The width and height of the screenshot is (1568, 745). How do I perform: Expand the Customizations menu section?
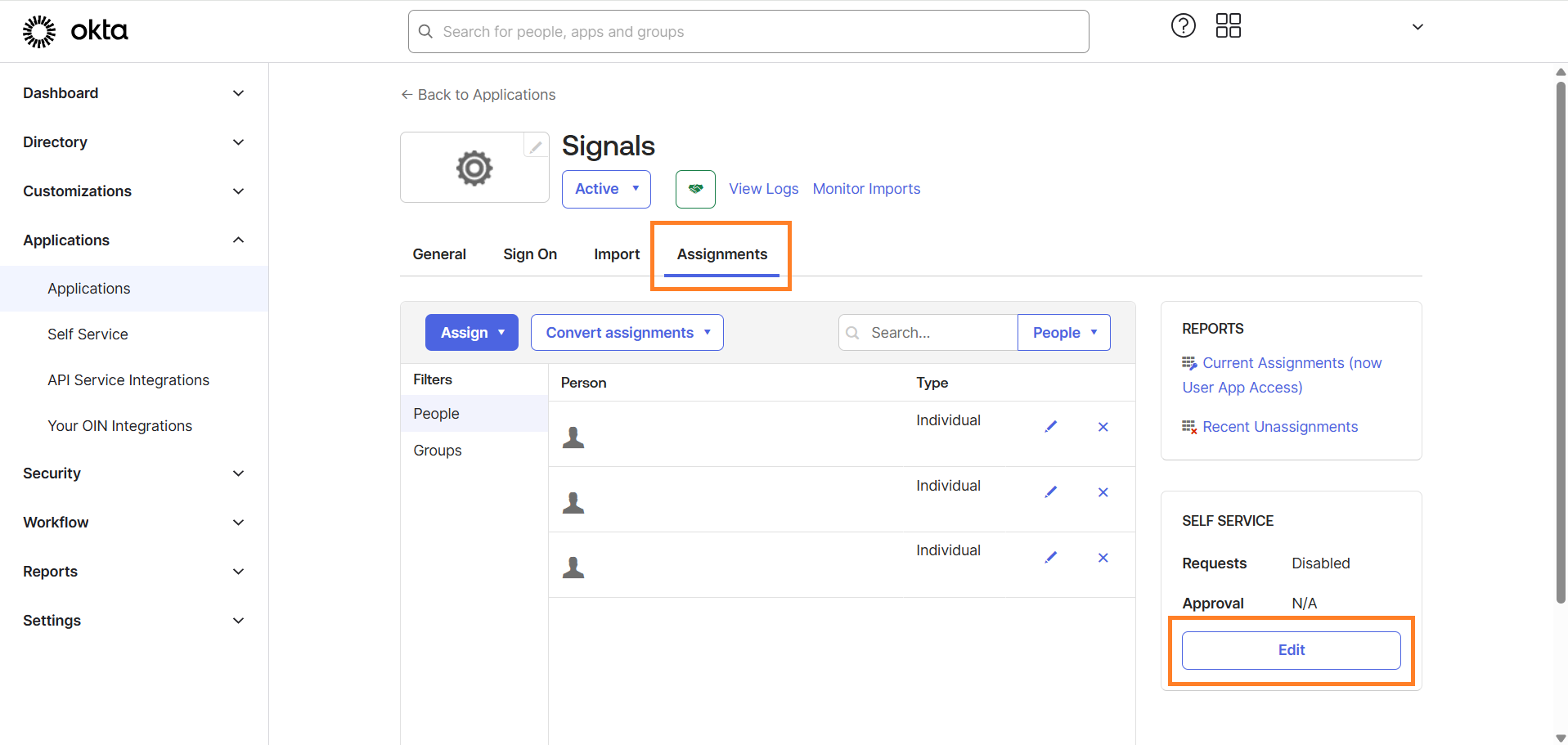tap(134, 191)
